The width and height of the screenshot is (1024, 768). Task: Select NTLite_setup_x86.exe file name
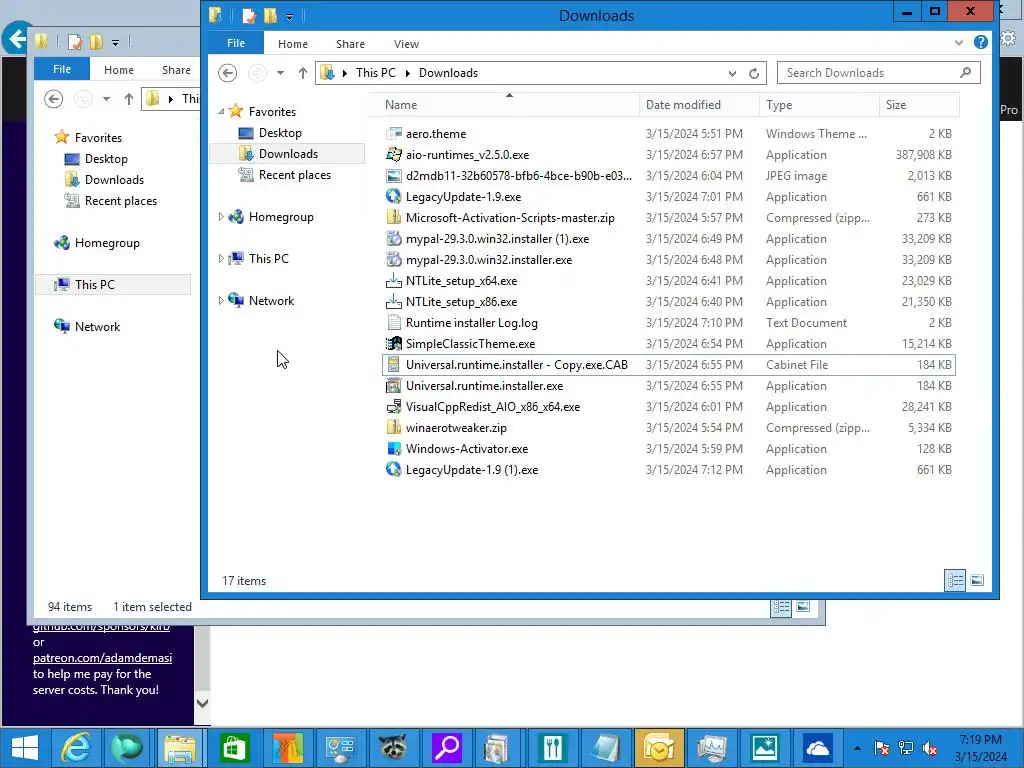pyautogui.click(x=461, y=302)
